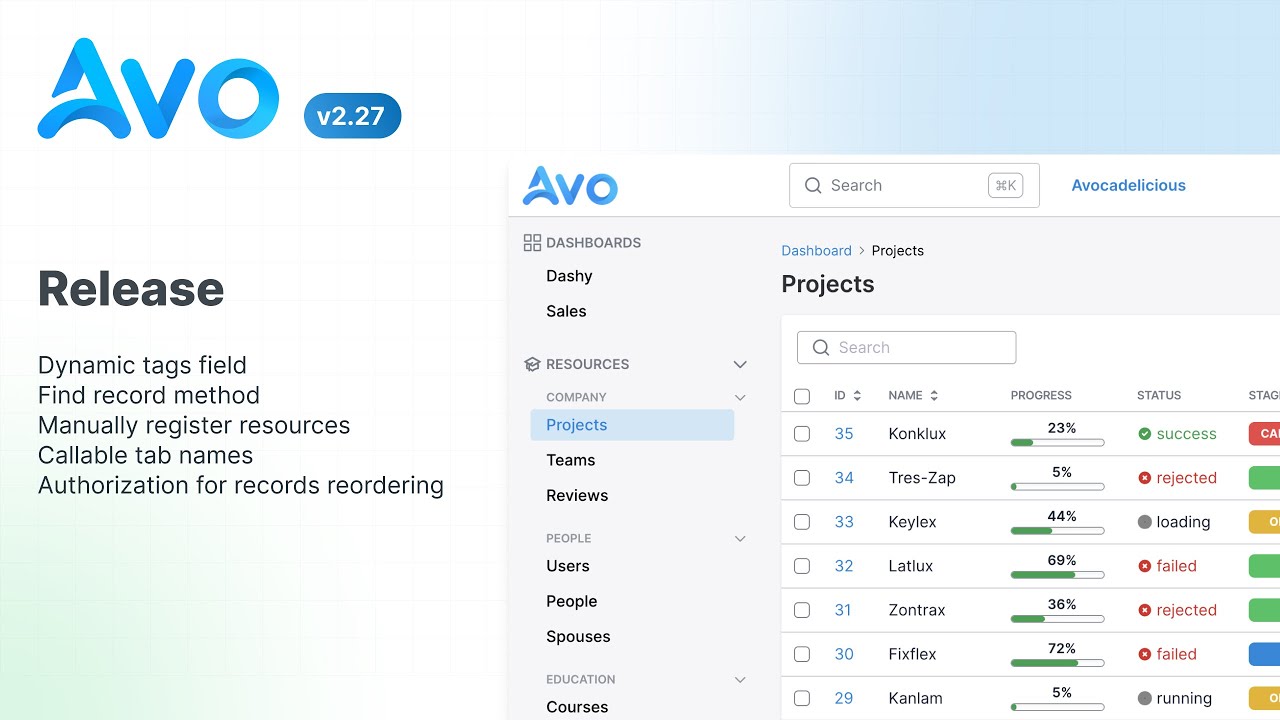Click the grey loading dot in the Keylex row

click(x=1145, y=522)
